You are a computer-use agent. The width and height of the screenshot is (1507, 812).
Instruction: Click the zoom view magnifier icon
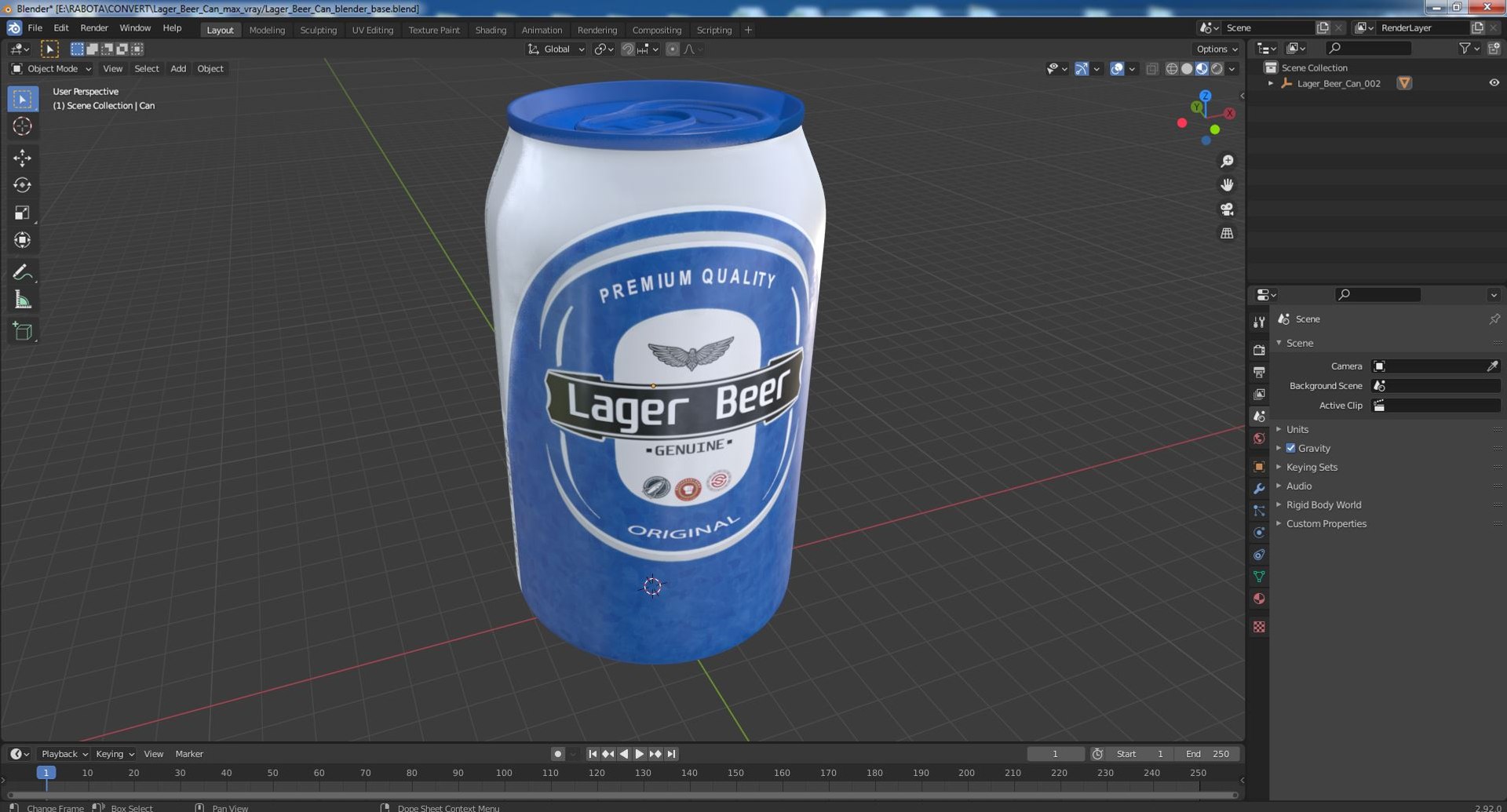1227,162
